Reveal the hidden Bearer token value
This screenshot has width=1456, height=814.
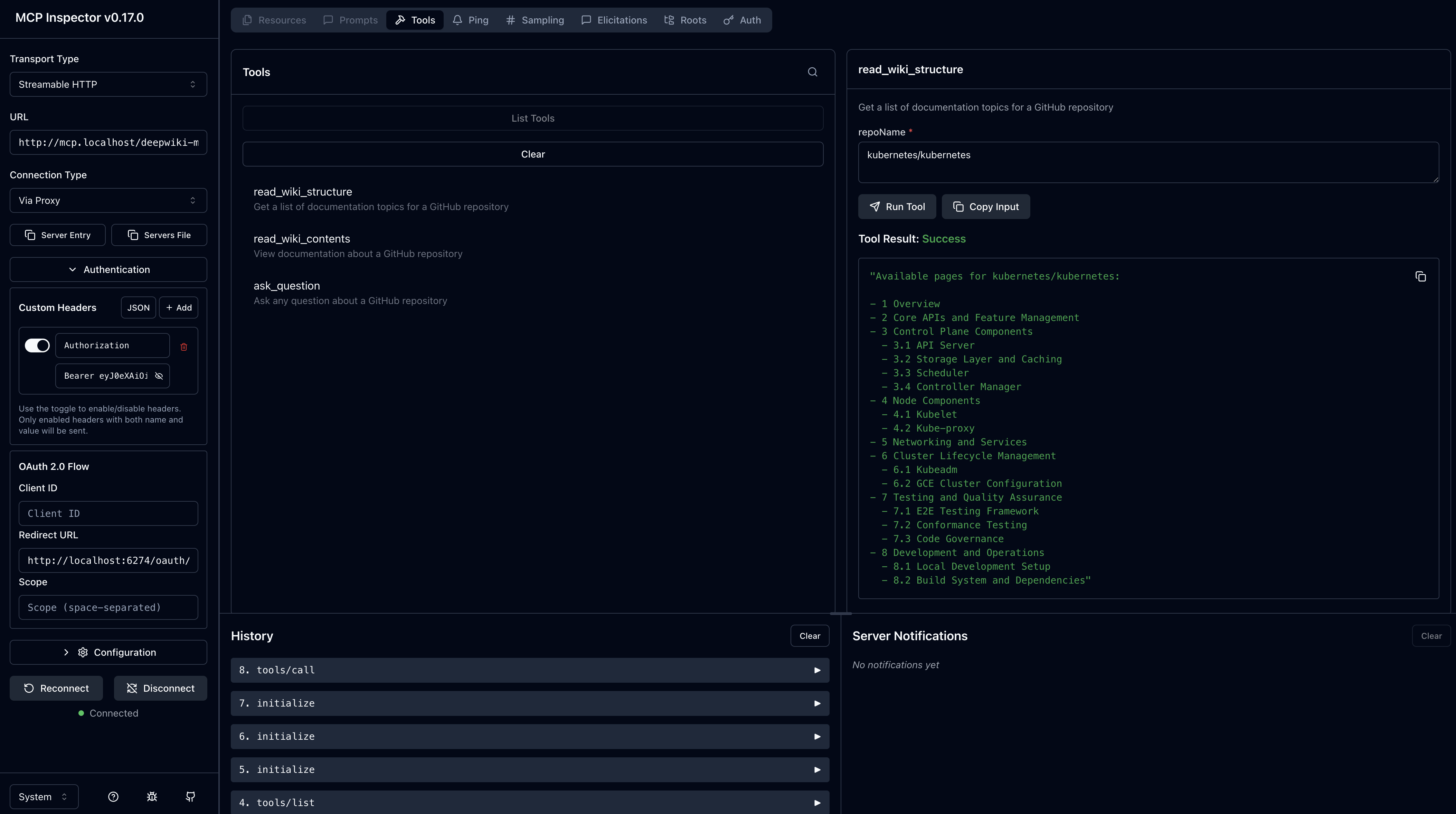pyautogui.click(x=159, y=376)
